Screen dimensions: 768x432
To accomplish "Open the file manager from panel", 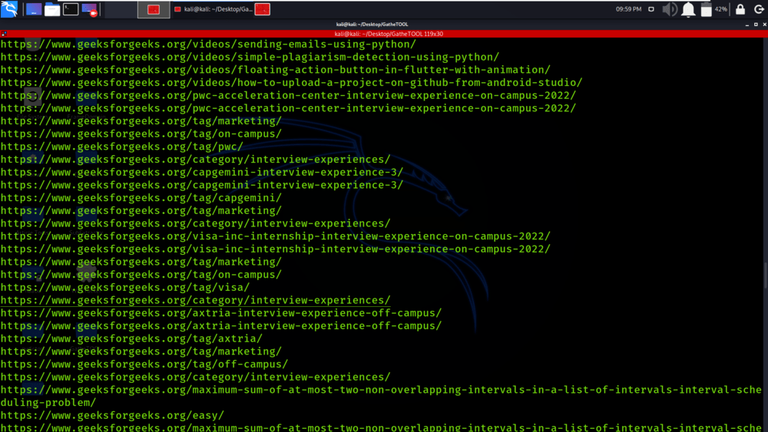I will (x=52, y=9).
